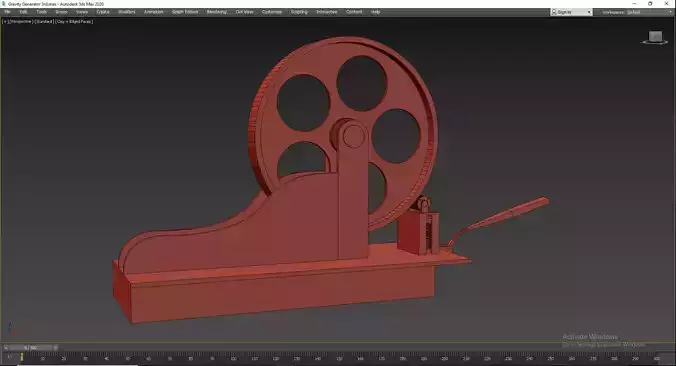Image resolution: width=676 pixels, height=366 pixels.
Task: Click the 3ds Max application icon in title bar
Action: coord(4,4)
